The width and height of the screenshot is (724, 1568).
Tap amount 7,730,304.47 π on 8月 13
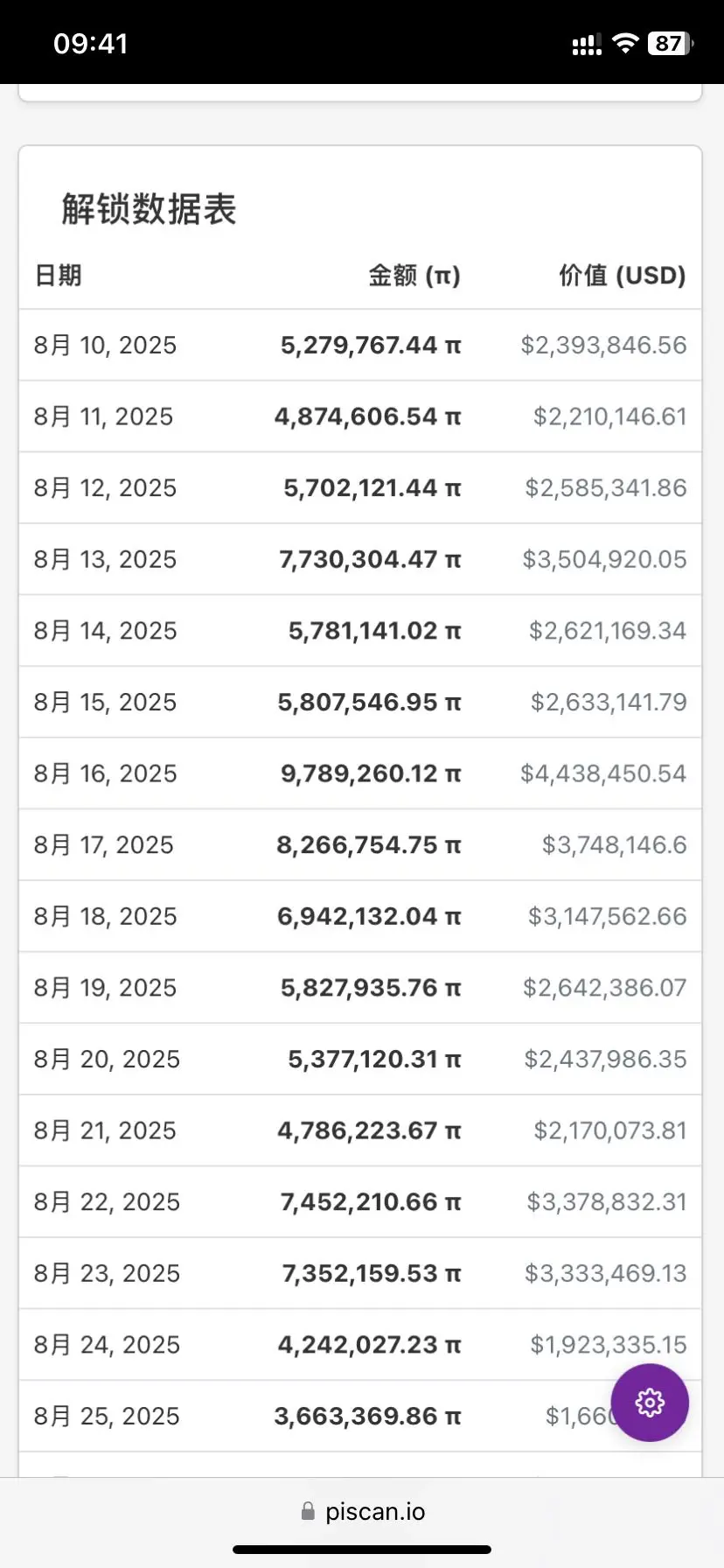point(370,559)
